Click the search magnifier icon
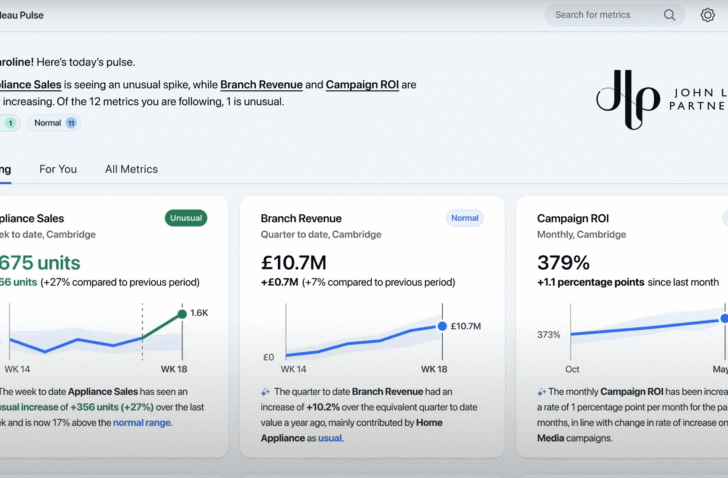 tap(669, 15)
